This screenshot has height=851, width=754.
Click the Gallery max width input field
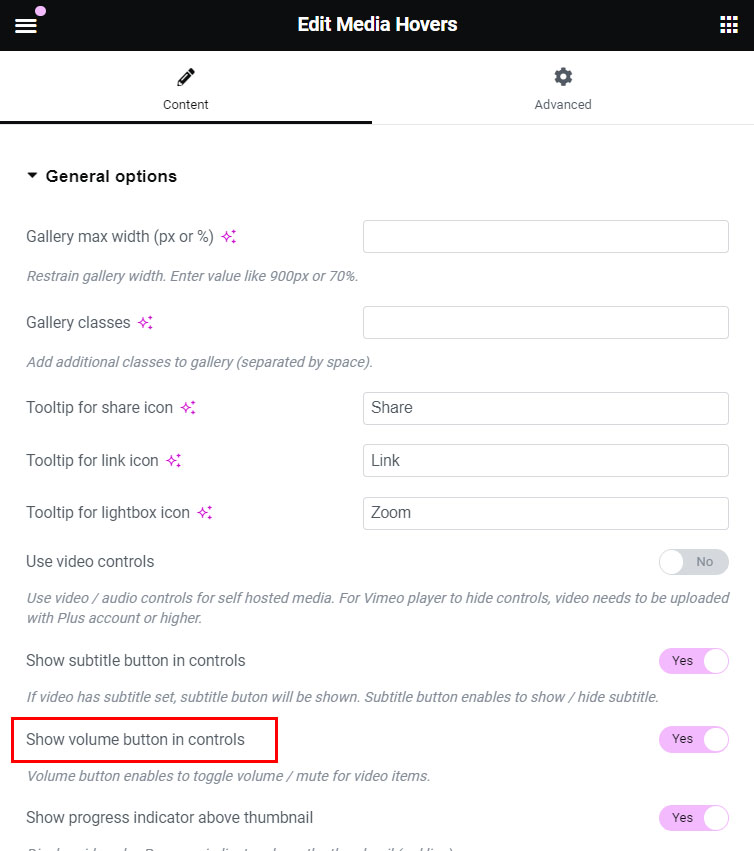[545, 237]
